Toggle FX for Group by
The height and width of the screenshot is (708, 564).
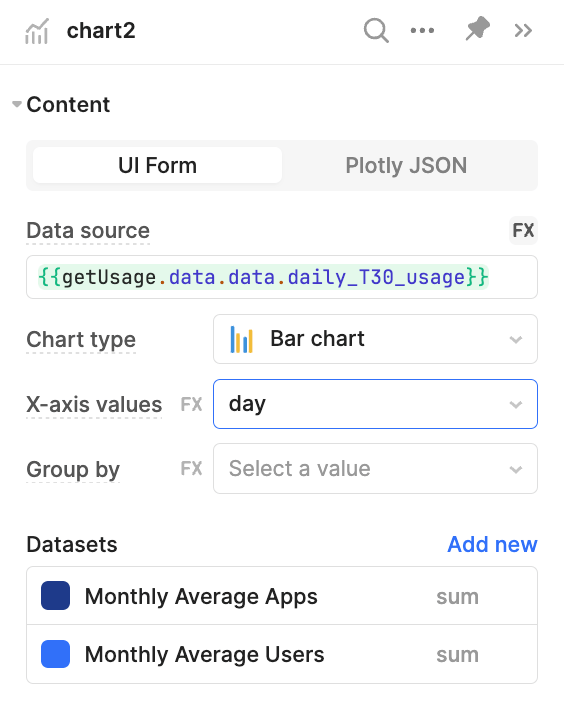tap(191, 469)
